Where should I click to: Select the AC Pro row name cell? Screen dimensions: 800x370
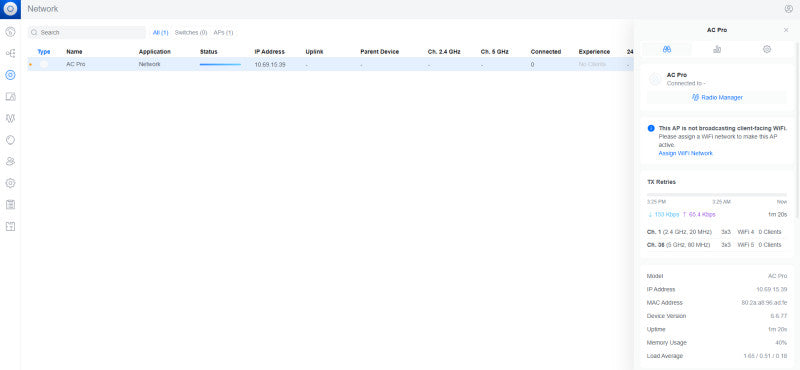(76, 64)
